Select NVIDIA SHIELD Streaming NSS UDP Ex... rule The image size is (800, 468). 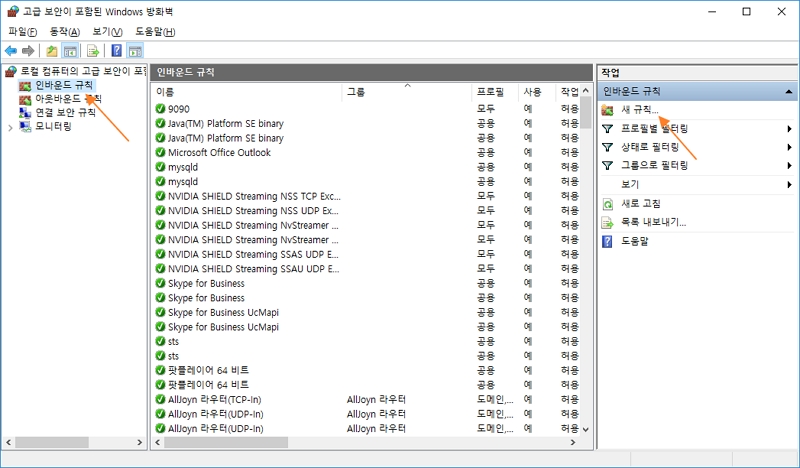click(366, 210)
